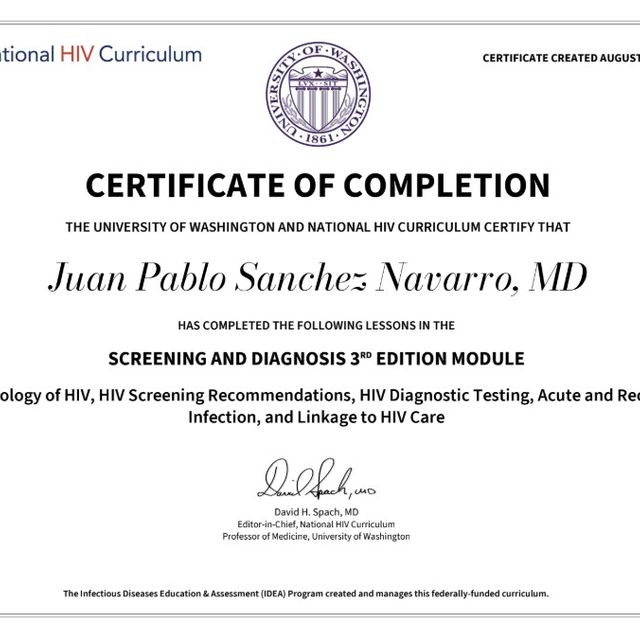This screenshot has height=640, width=640.
Task: Click the University of Washington seal
Action: point(318,94)
